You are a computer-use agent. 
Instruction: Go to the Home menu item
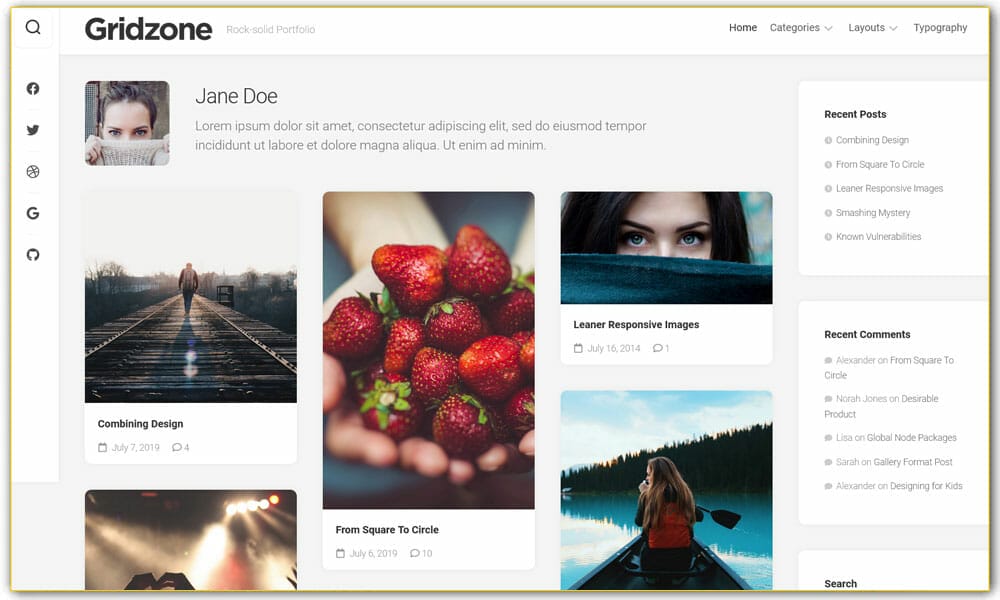coord(742,28)
